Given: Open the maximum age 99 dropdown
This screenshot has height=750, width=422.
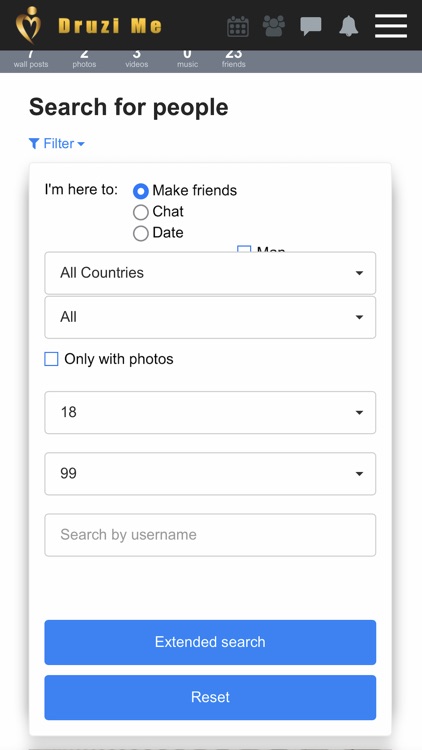Looking at the screenshot, I should (x=210, y=474).
